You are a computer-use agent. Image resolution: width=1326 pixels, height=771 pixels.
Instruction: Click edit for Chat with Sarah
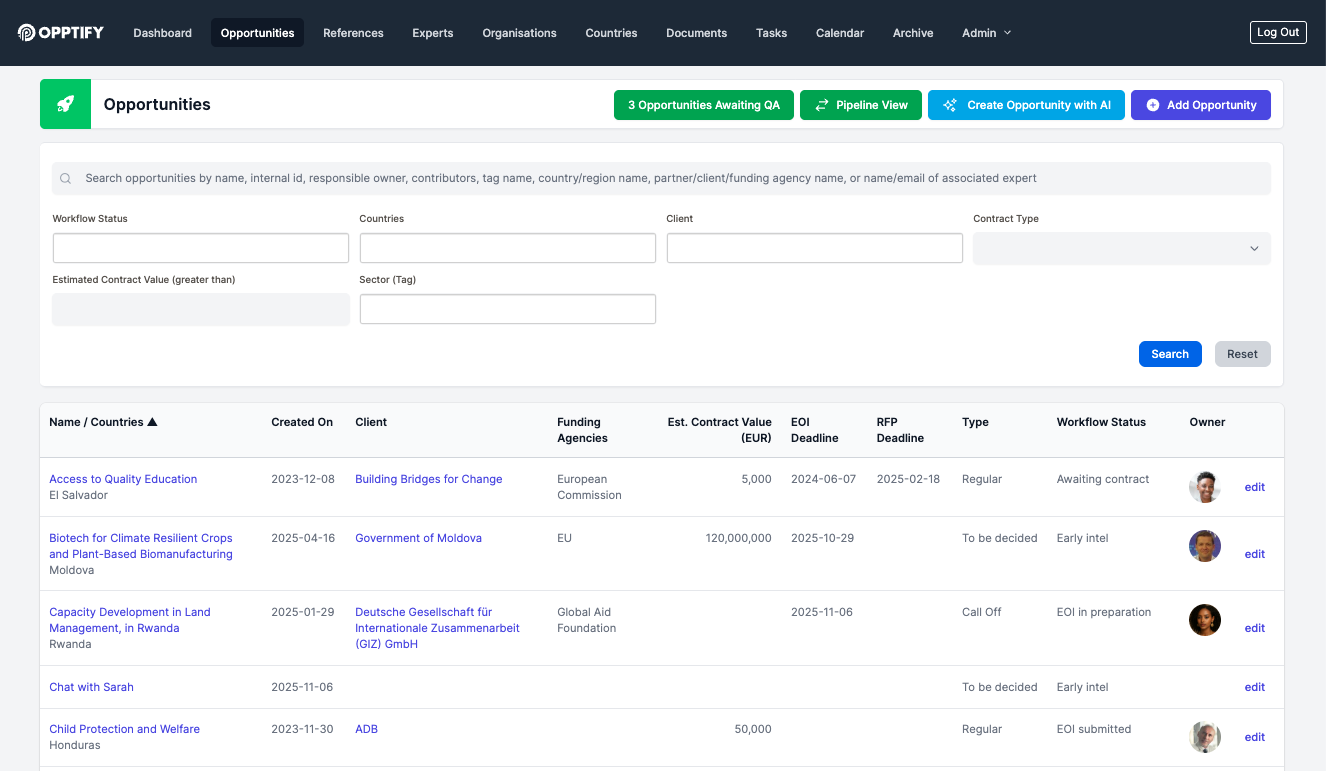click(1254, 687)
